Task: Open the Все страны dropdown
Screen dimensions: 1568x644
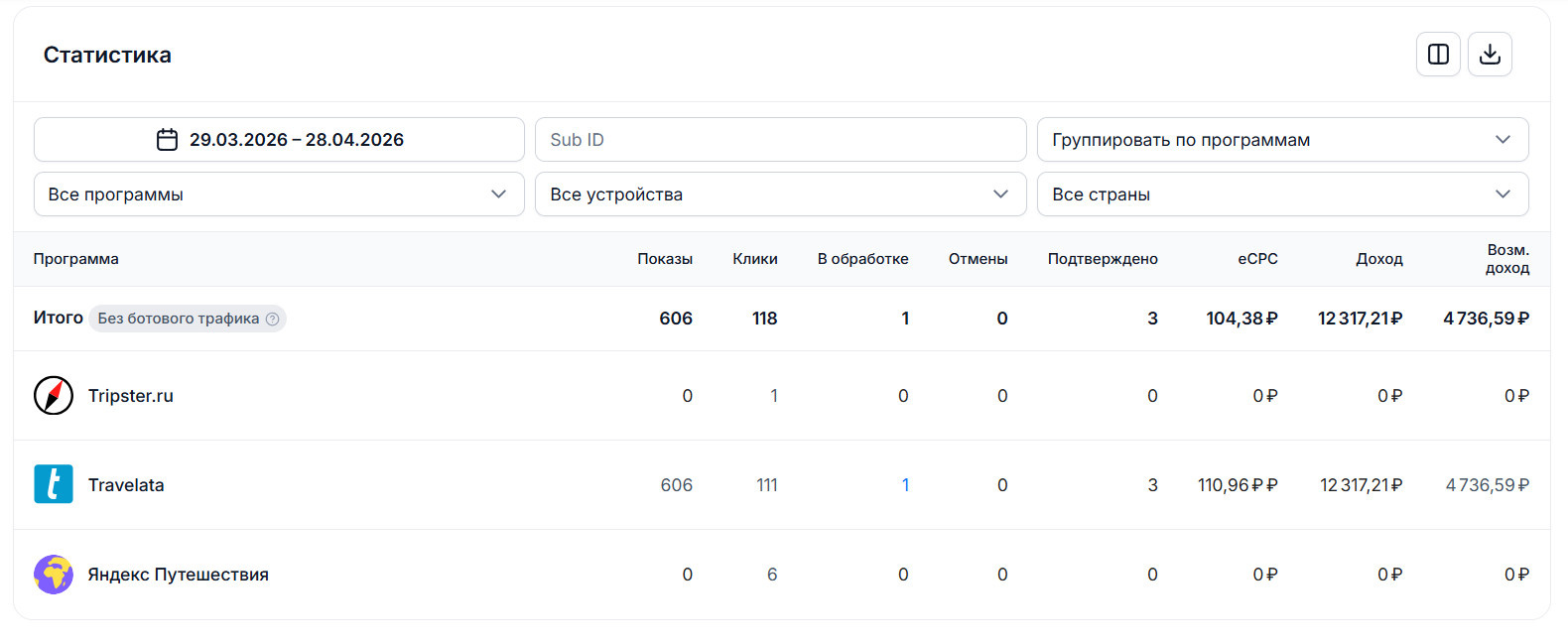Action: [x=1282, y=194]
